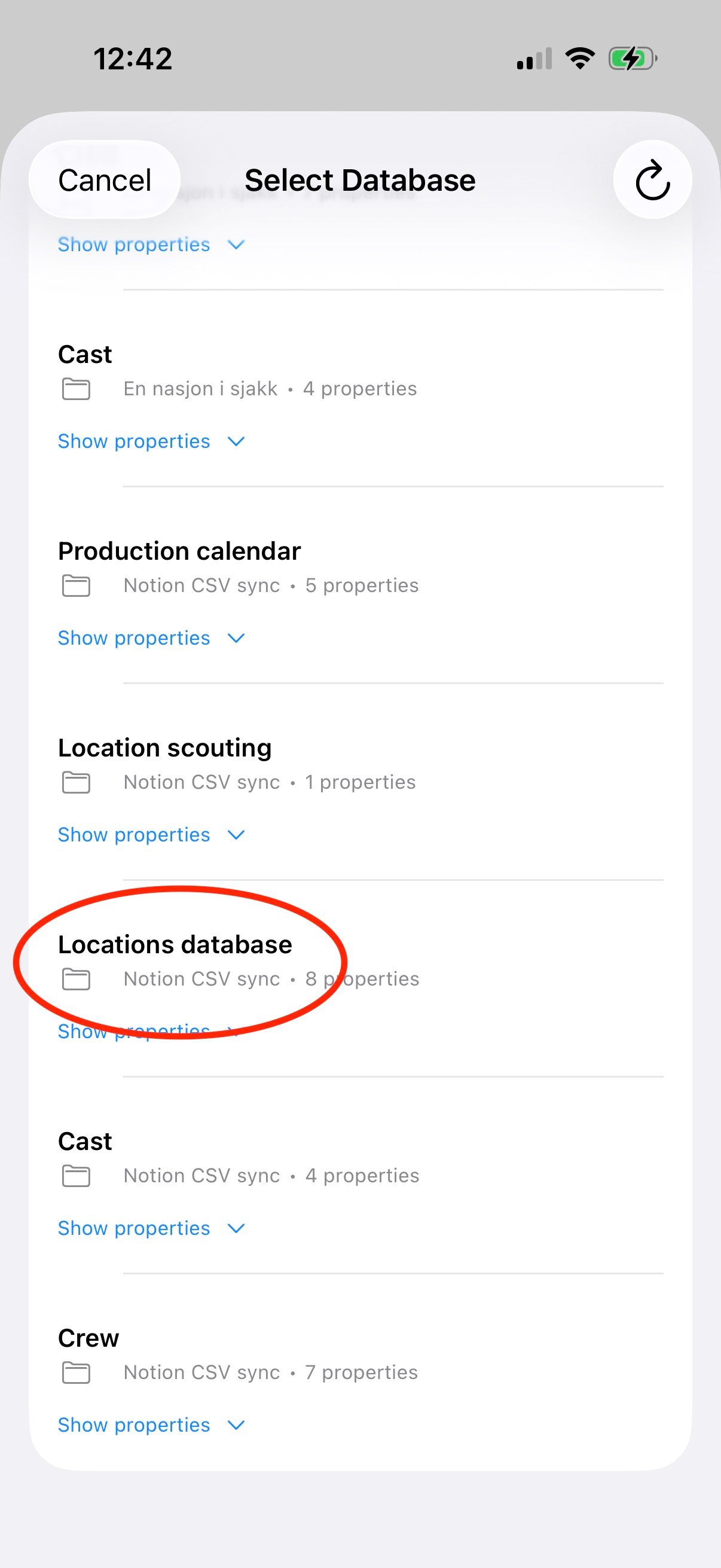The image size is (721, 1568).
Task: Click the folder icon under Production calendar
Action: pos(76,585)
